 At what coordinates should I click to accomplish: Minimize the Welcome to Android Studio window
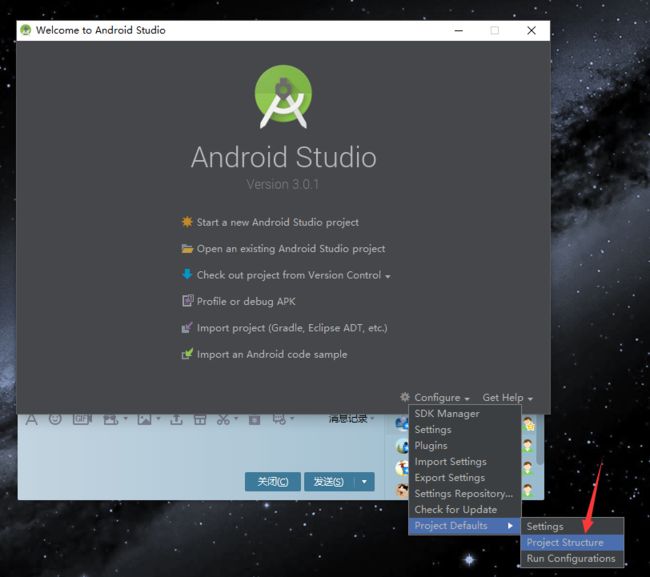tap(458, 30)
